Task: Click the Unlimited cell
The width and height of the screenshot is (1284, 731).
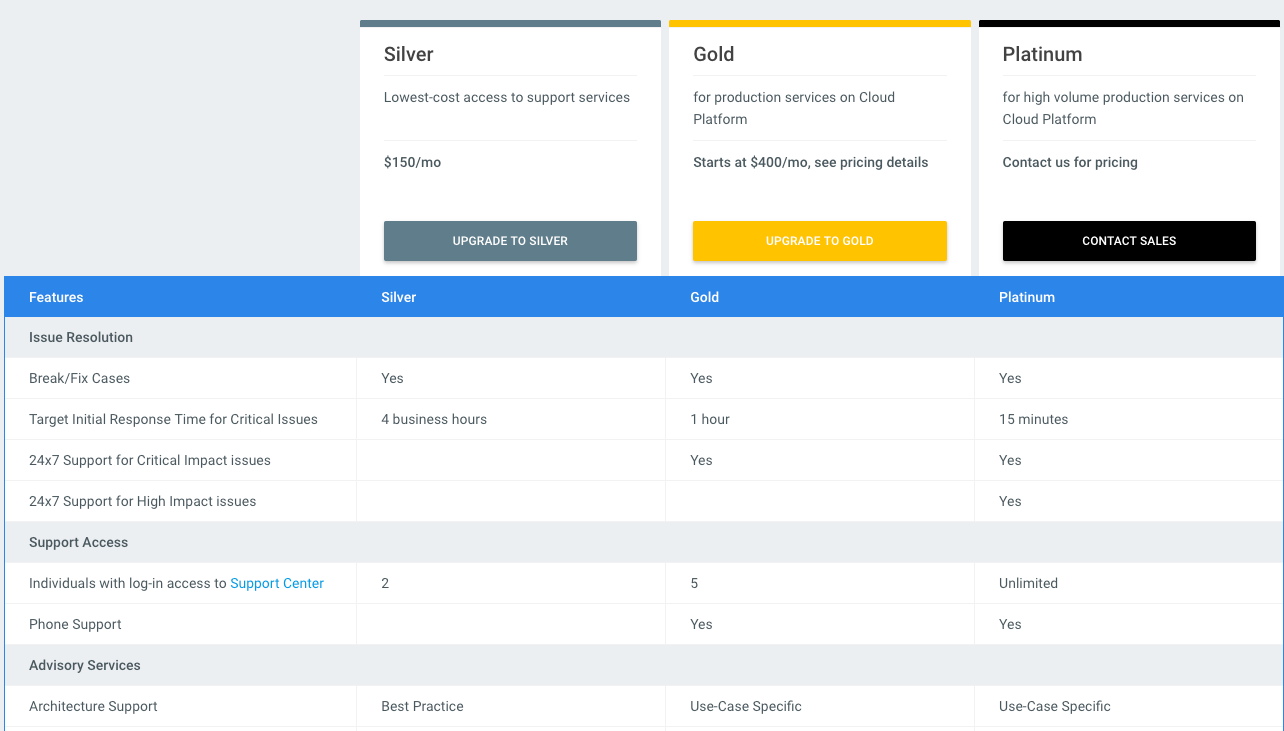Action: coord(1028,583)
